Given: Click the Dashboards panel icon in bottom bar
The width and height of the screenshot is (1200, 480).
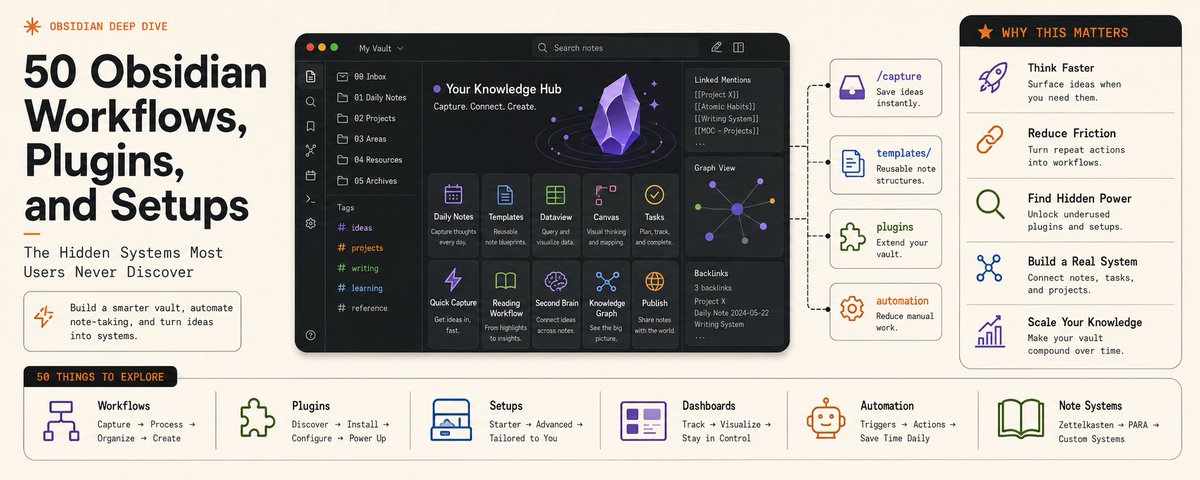Looking at the screenshot, I should click(643, 421).
